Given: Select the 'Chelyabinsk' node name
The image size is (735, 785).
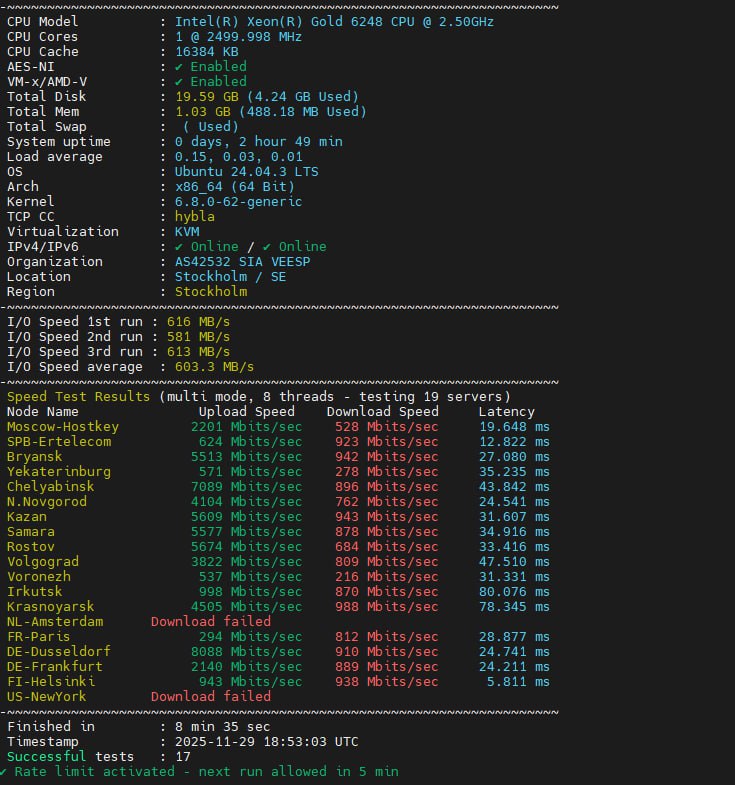Looking at the screenshot, I should coord(51,487).
